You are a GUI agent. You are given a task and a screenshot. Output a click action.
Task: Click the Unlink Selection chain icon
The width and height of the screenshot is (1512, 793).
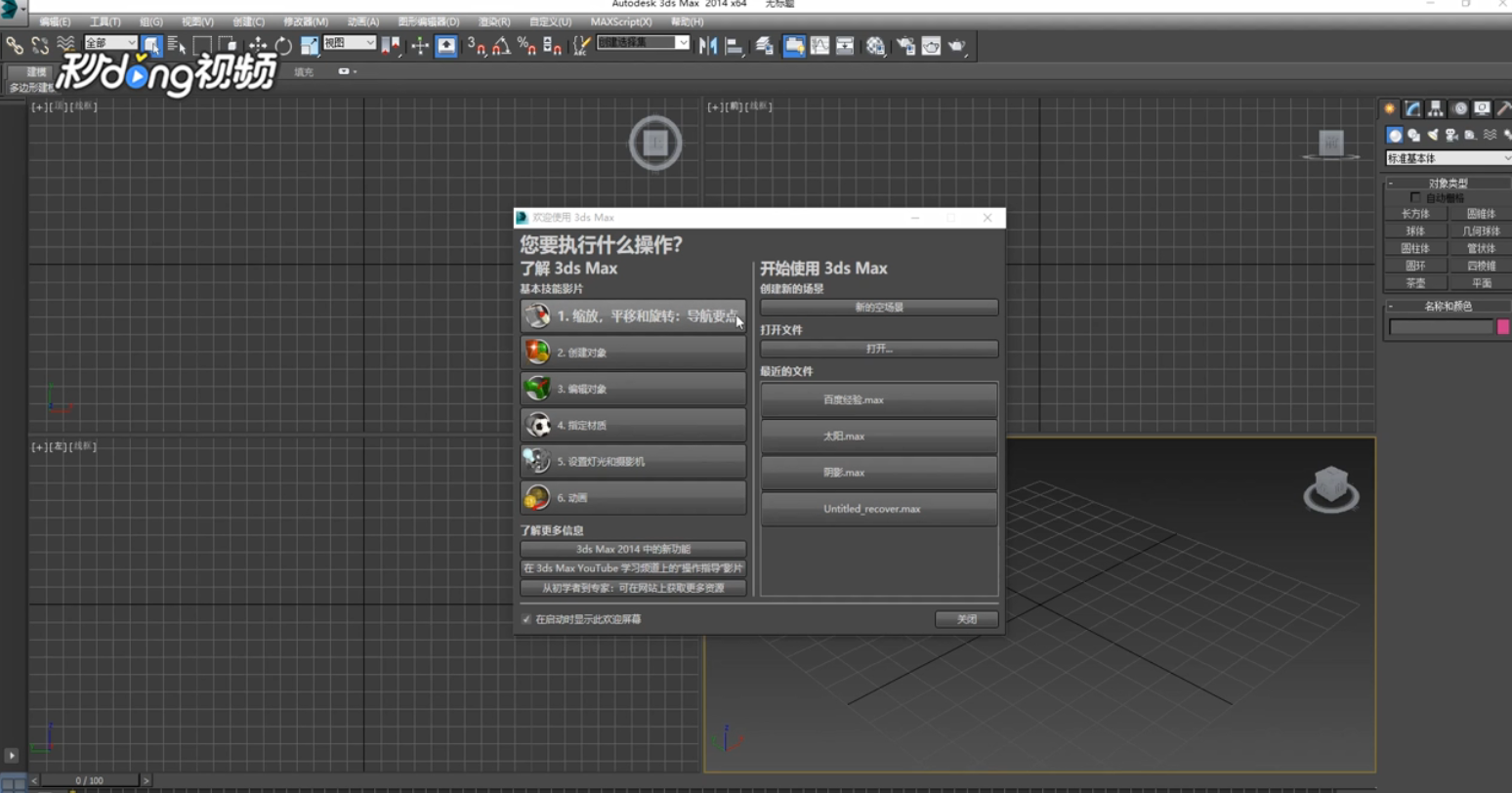pyautogui.click(x=40, y=45)
